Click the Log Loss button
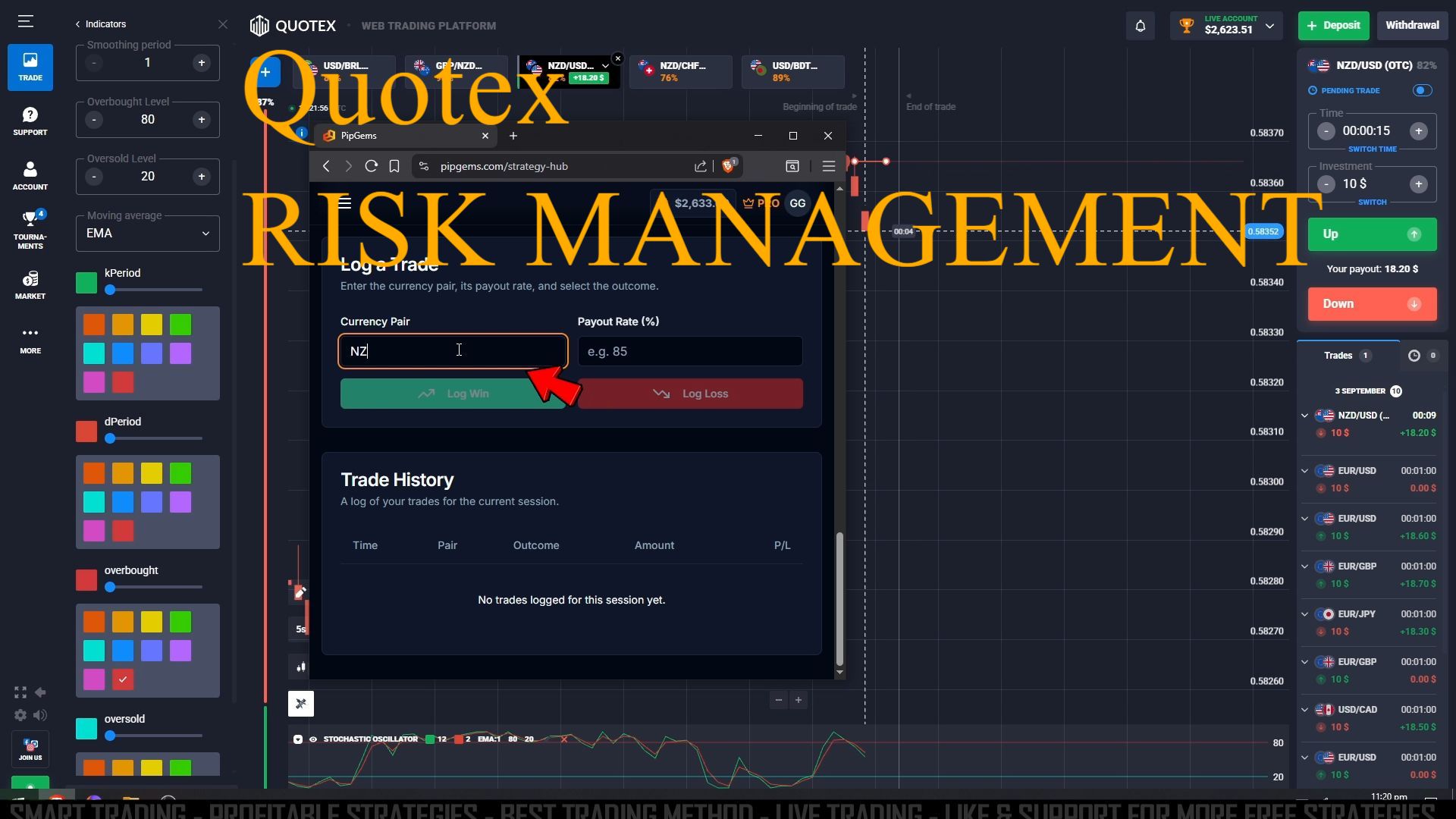 click(690, 394)
